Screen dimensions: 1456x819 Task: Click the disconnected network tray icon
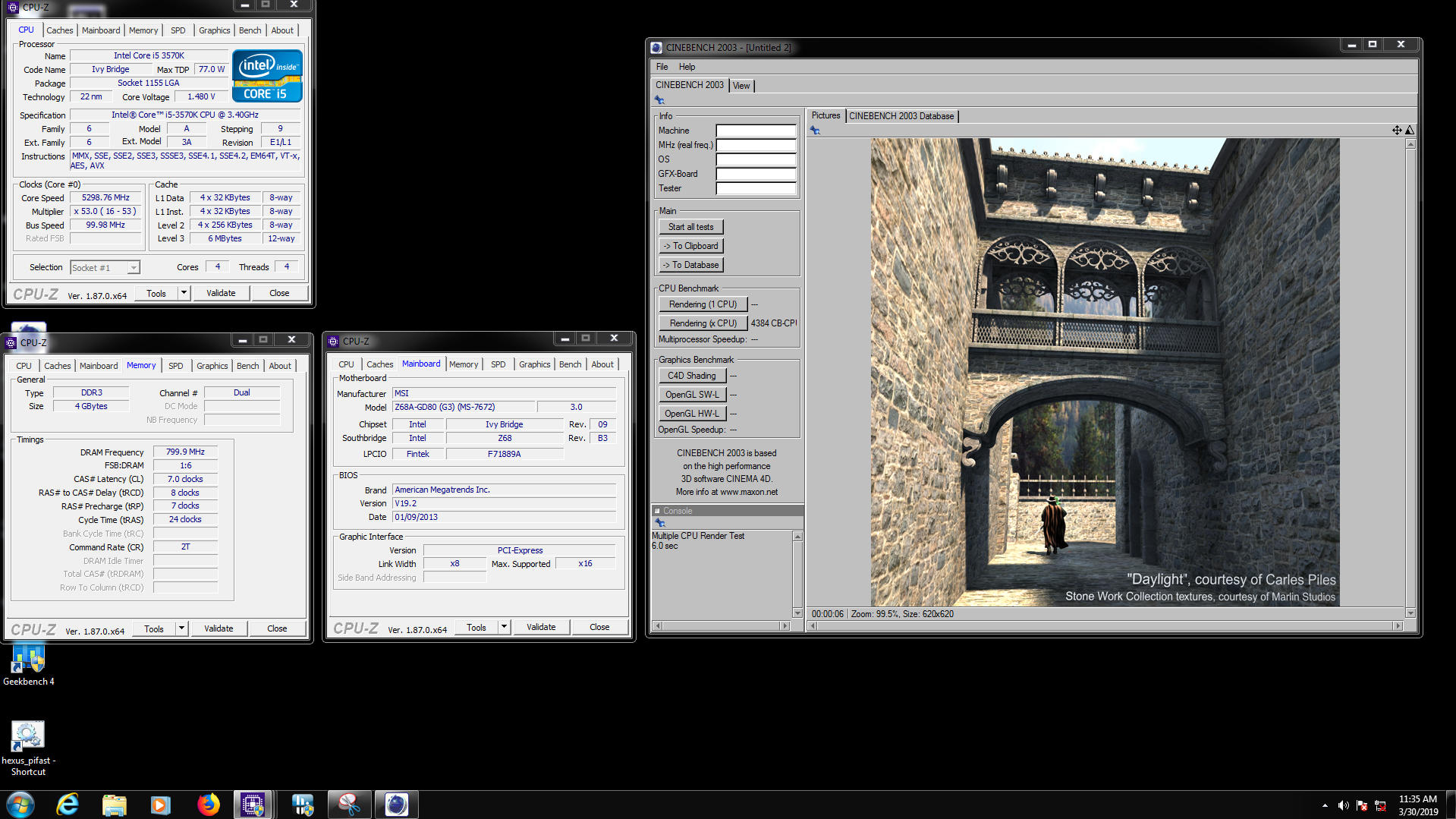point(1381,805)
